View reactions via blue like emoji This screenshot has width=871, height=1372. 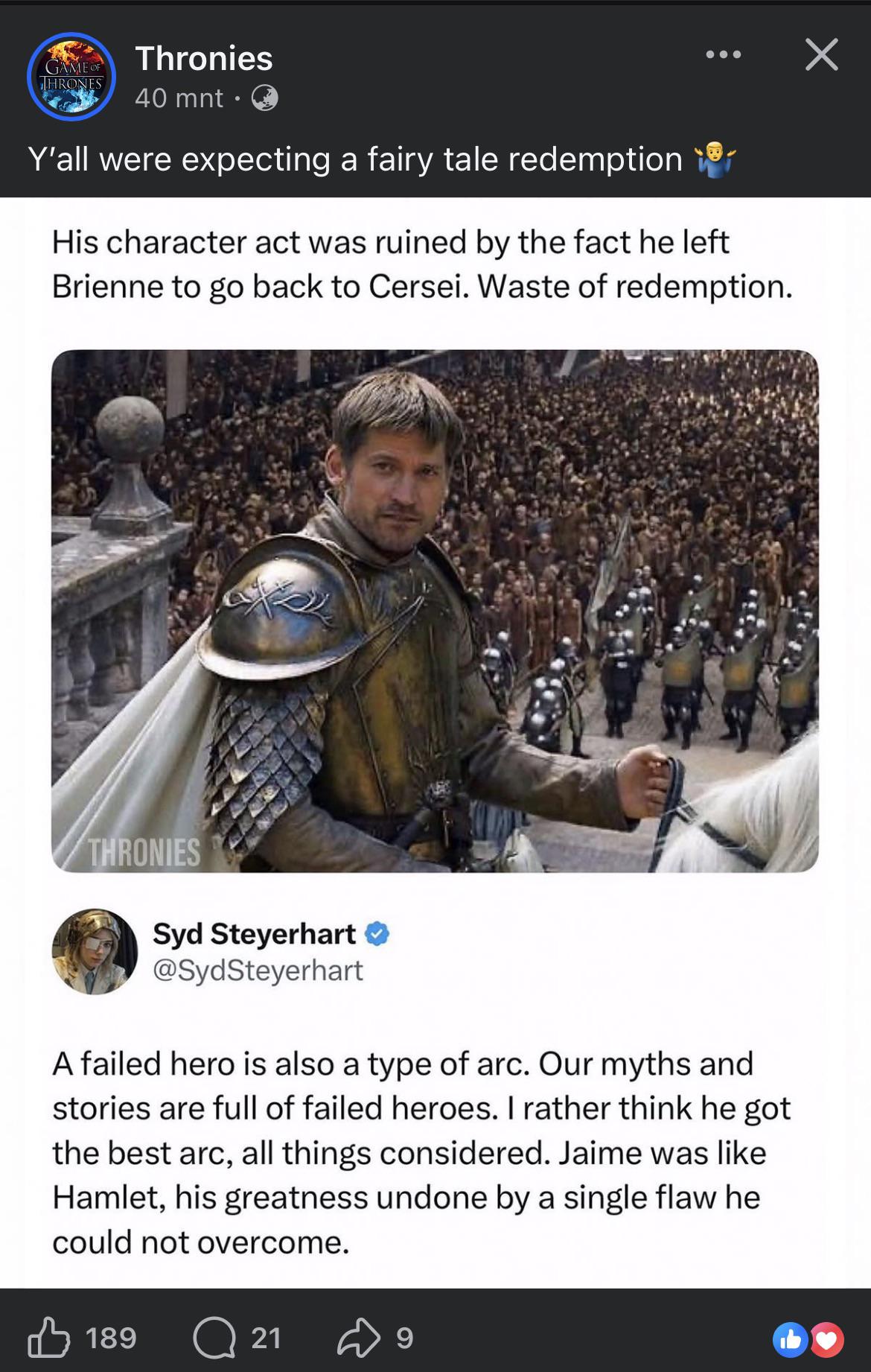[790, 1340]
